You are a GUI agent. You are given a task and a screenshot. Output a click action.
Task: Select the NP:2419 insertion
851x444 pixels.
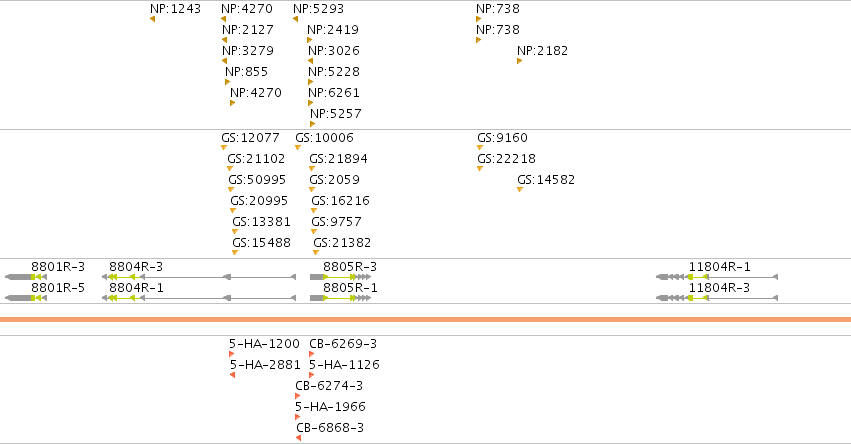[x=309, y=40]
